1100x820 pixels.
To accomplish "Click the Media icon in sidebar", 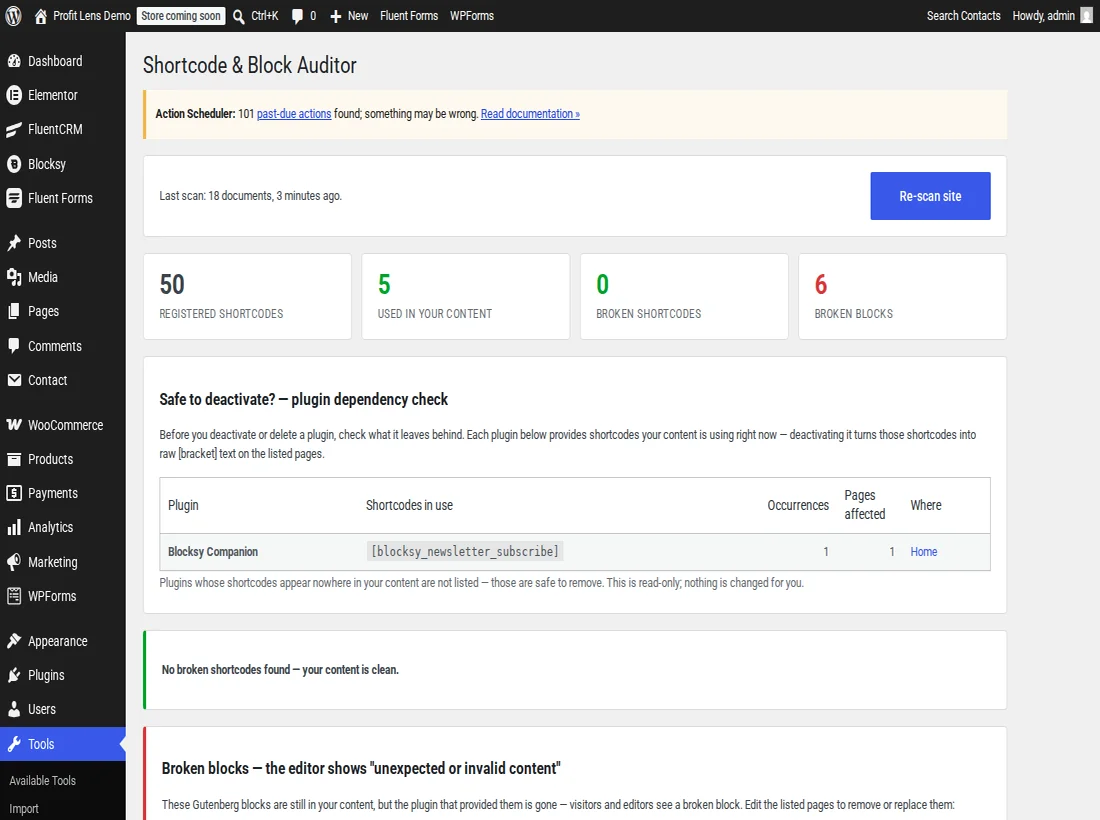I will [x=14, y=277].
